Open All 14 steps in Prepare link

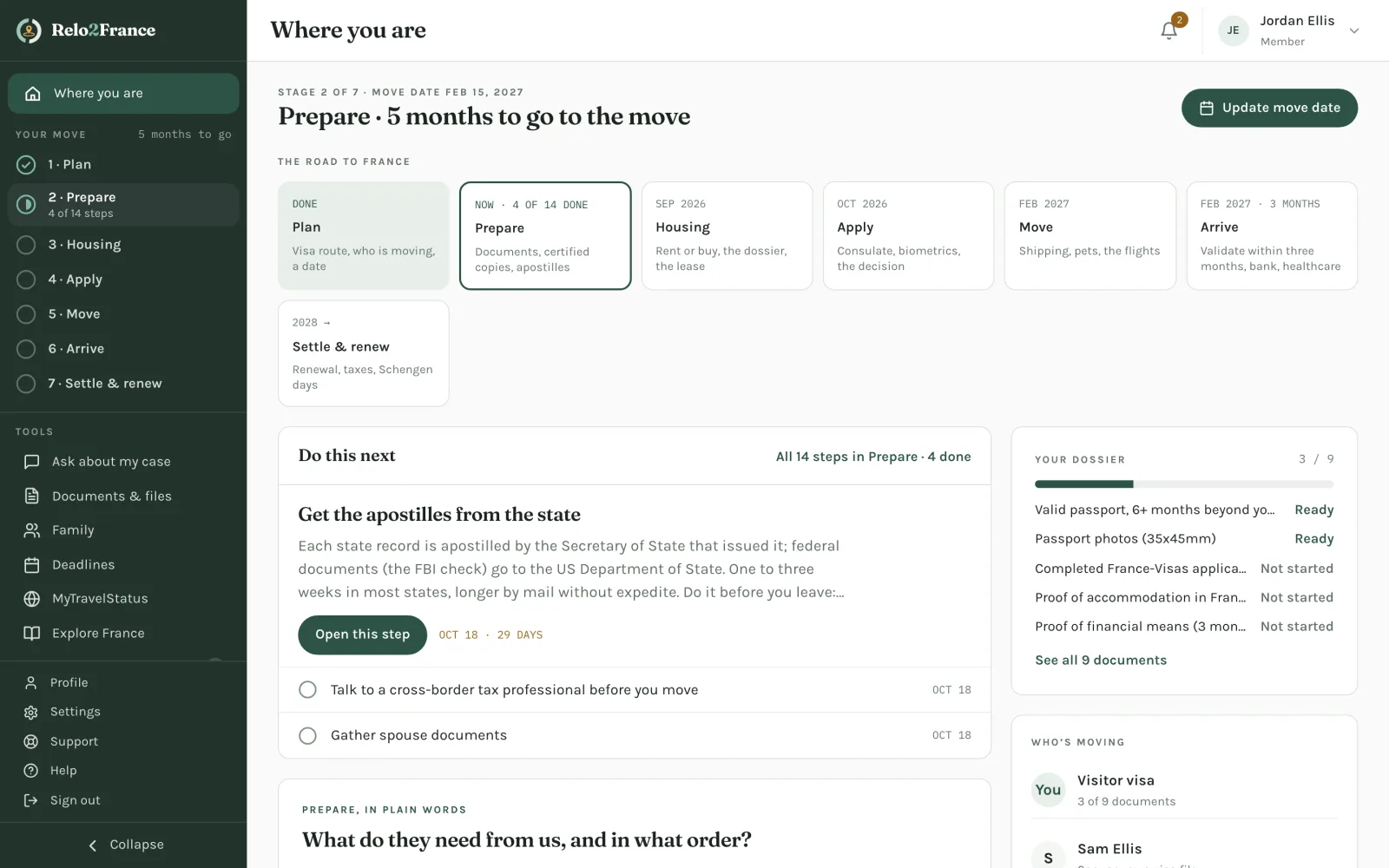[x=873, y=457]
